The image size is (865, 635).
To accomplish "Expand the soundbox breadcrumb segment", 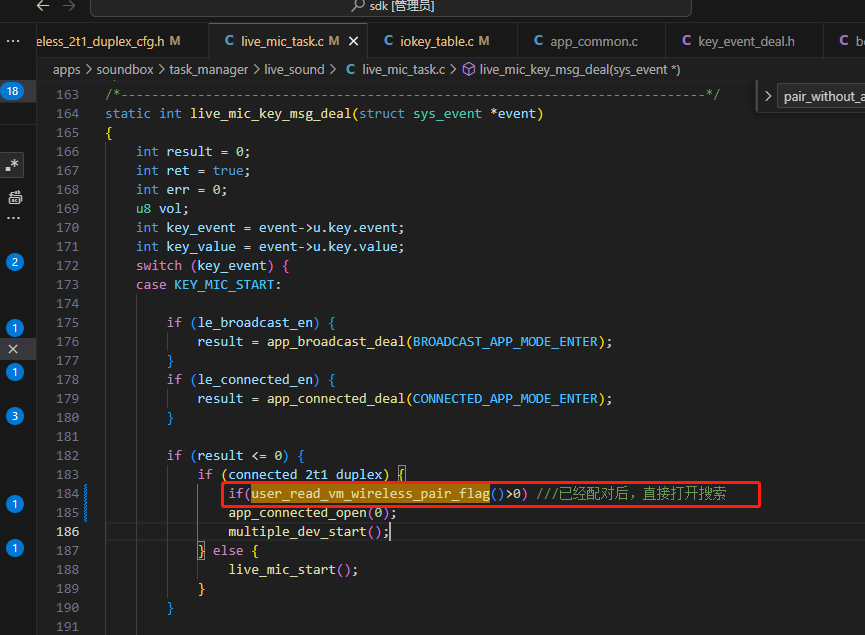I will pyautogui.click(x=125, y=70).
